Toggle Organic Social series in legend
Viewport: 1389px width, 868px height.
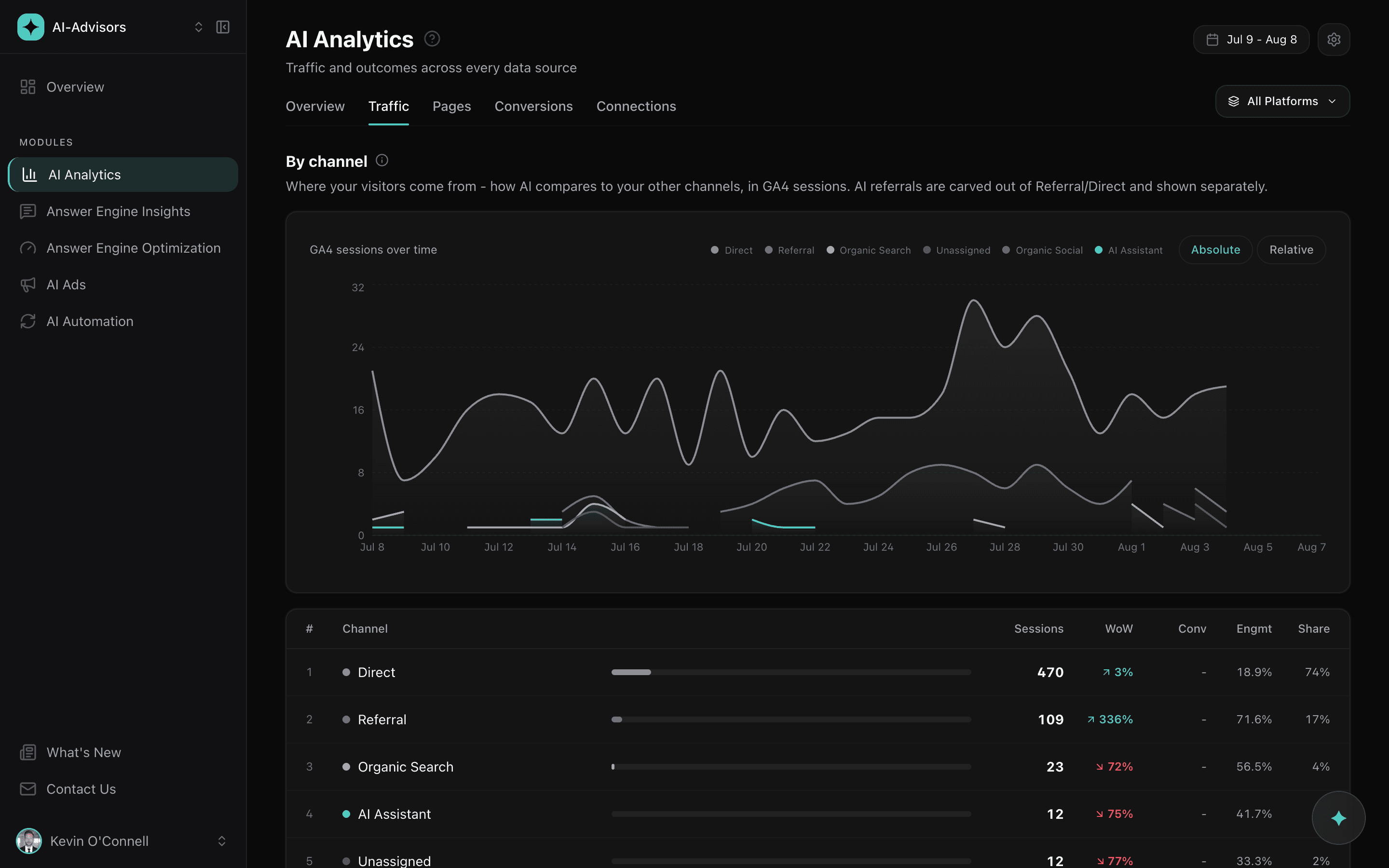(1042, 250)
